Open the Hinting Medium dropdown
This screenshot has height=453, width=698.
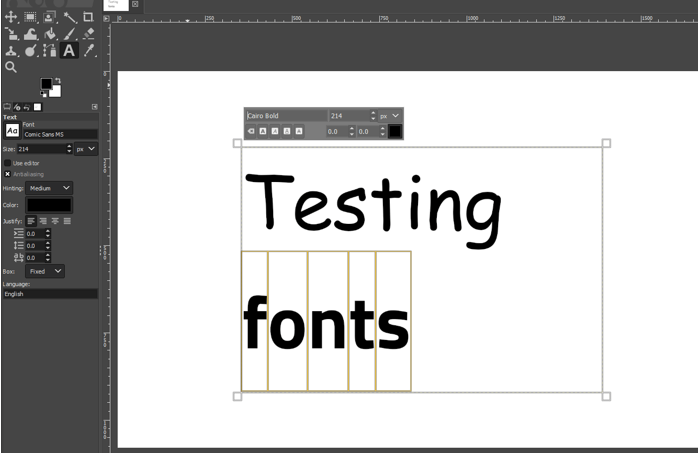[x=49, y=187]
